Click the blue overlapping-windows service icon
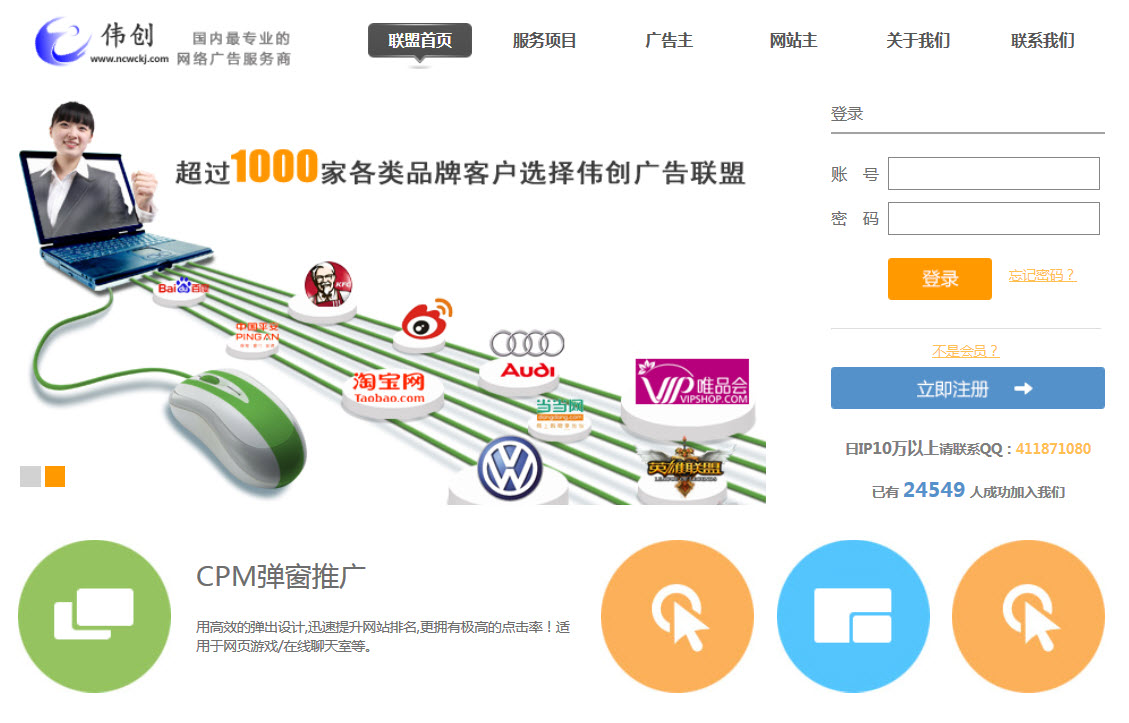The image size is (1129, 723). click(852, 613)
